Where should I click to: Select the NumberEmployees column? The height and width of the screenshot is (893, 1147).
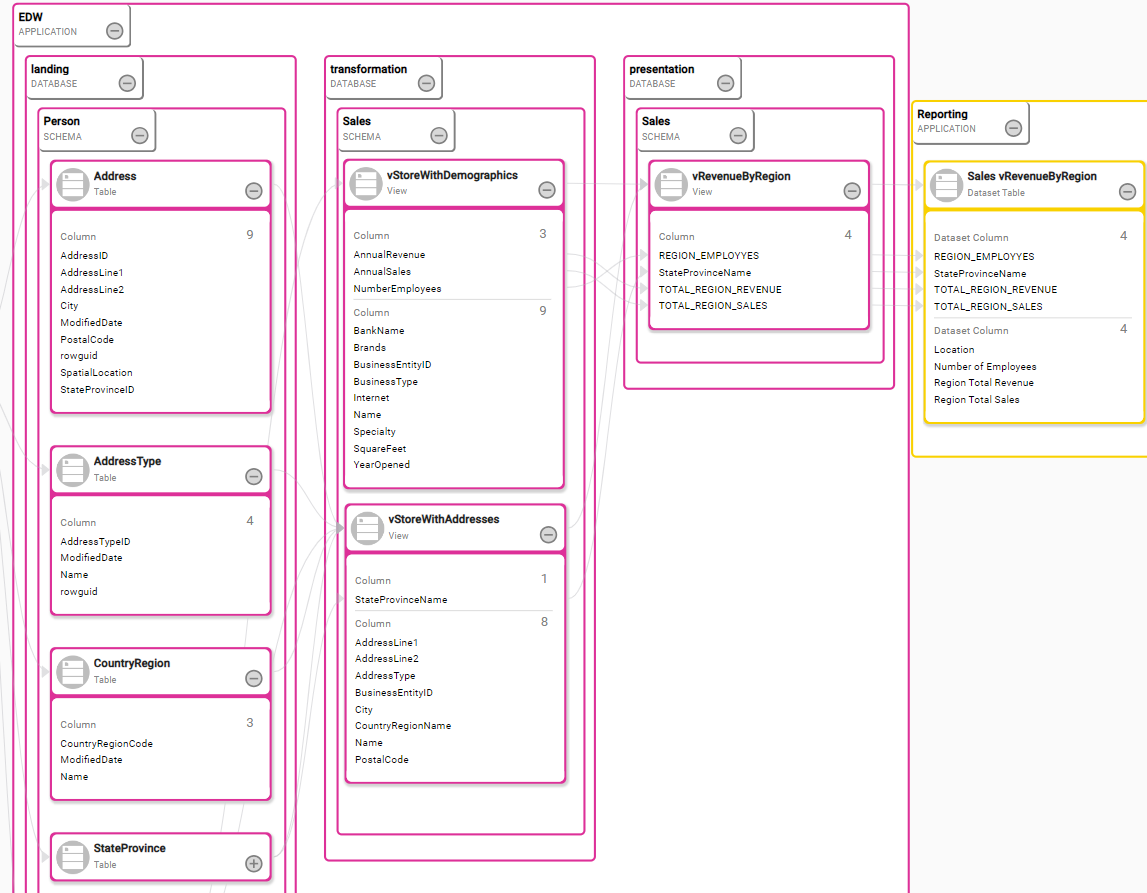tap(397, 289)
